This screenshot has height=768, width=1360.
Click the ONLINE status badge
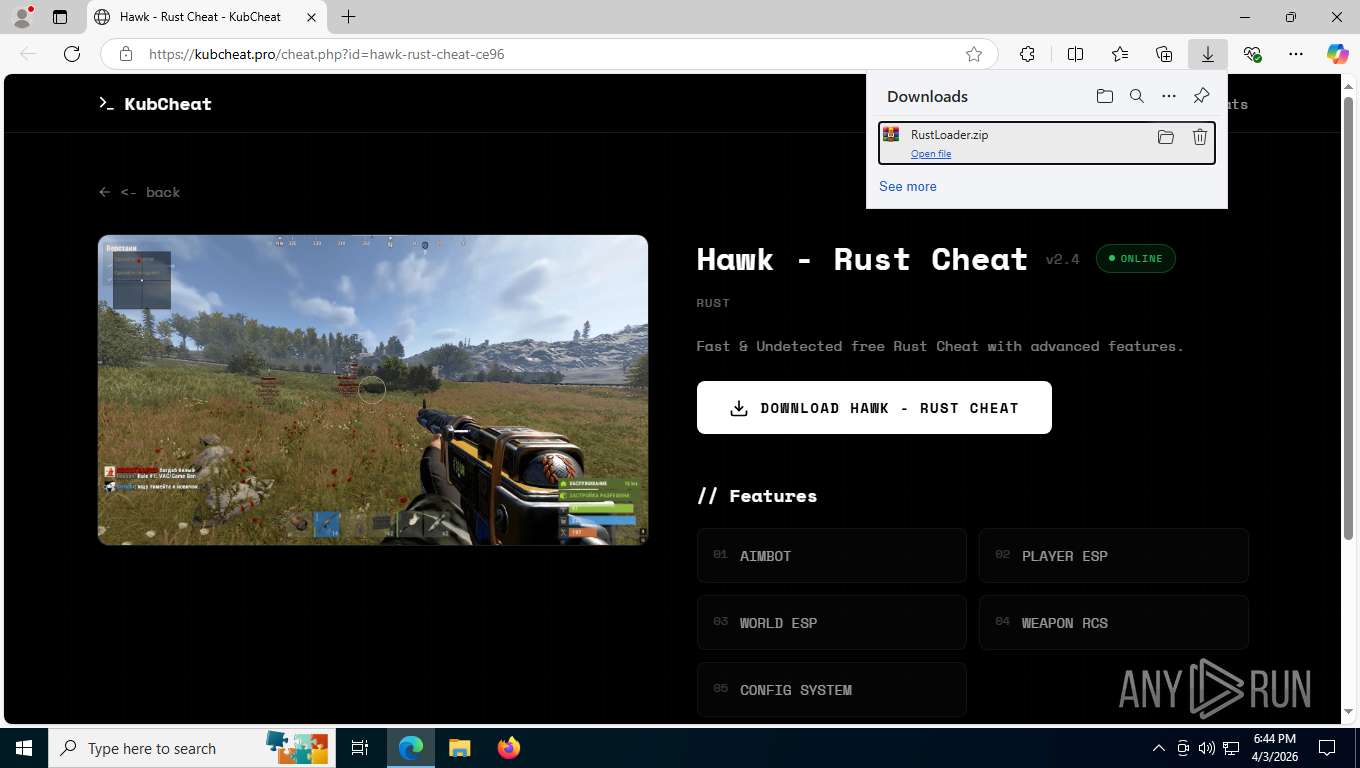(x=1136, y=258)
